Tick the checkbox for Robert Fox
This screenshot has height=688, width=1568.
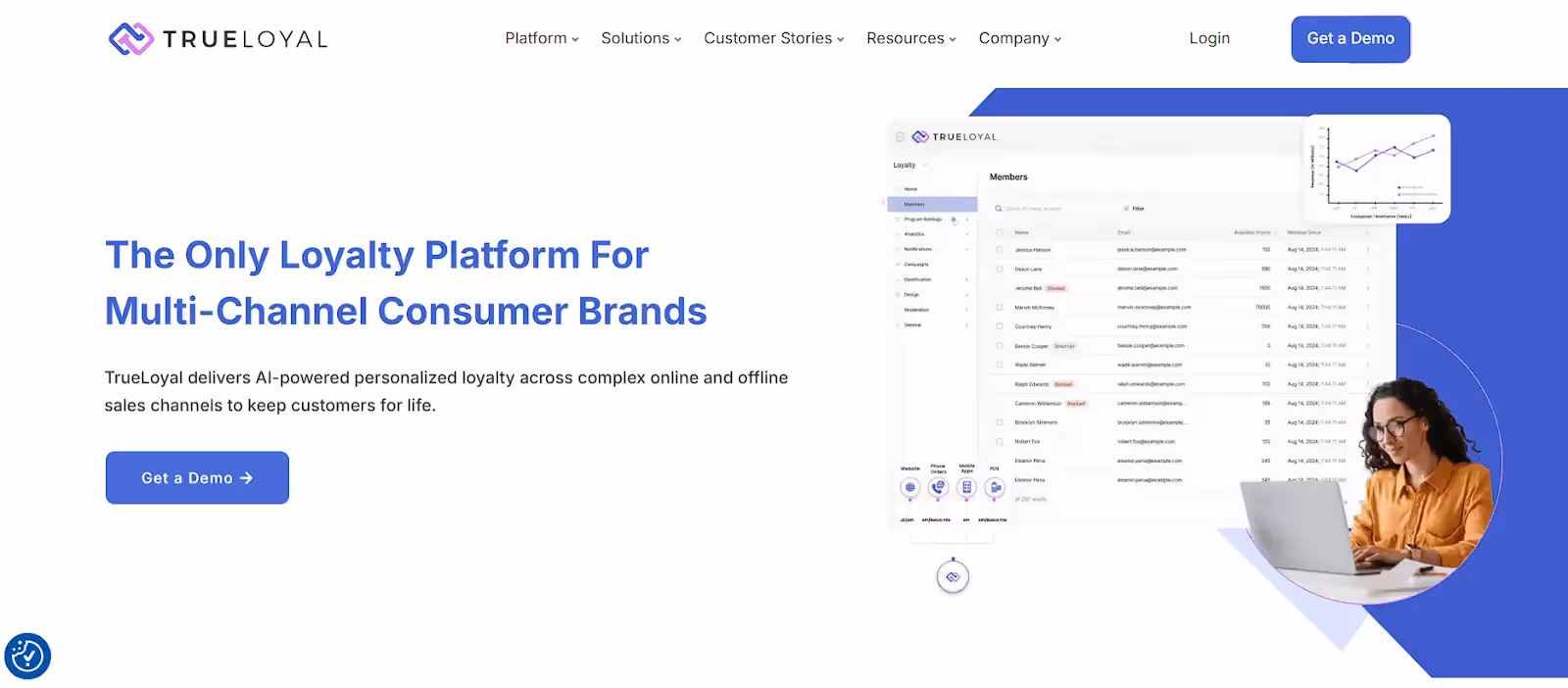coord(1000,442)
